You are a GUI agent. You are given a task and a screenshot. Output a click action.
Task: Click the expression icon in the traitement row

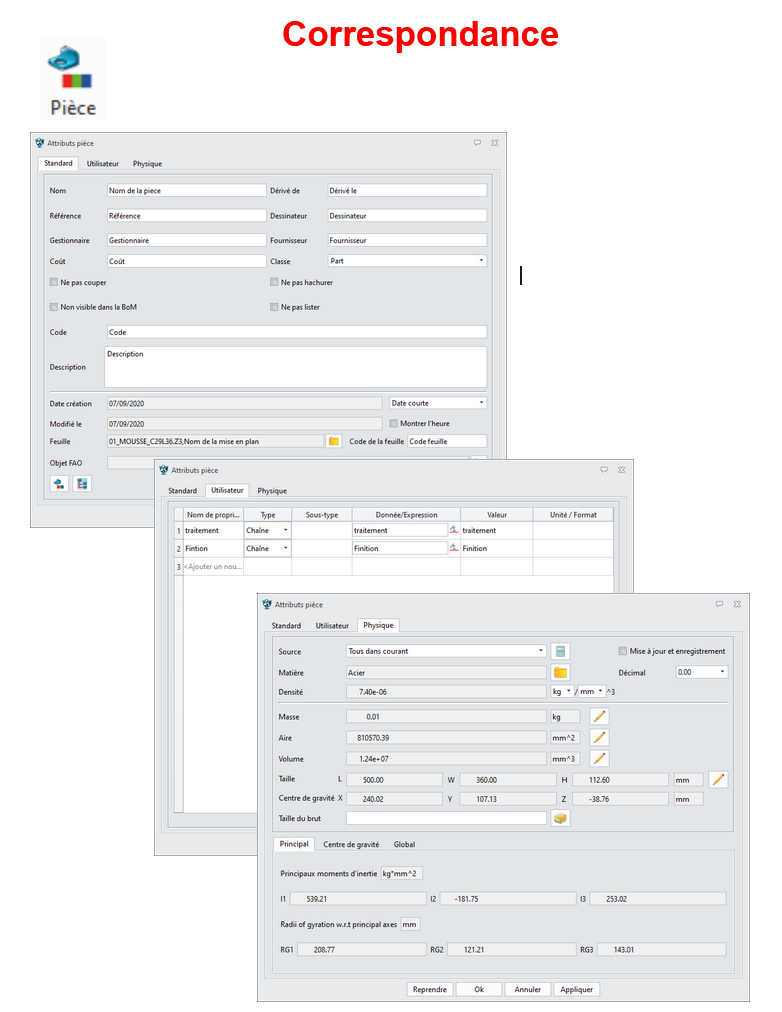[x=454, y=530]
